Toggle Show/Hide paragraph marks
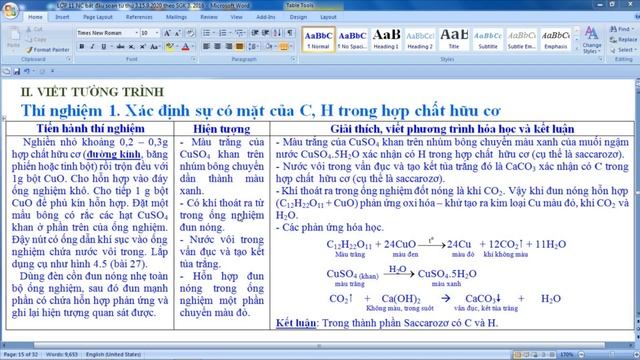The image size is (640, 360). click(x=290, y=33)
